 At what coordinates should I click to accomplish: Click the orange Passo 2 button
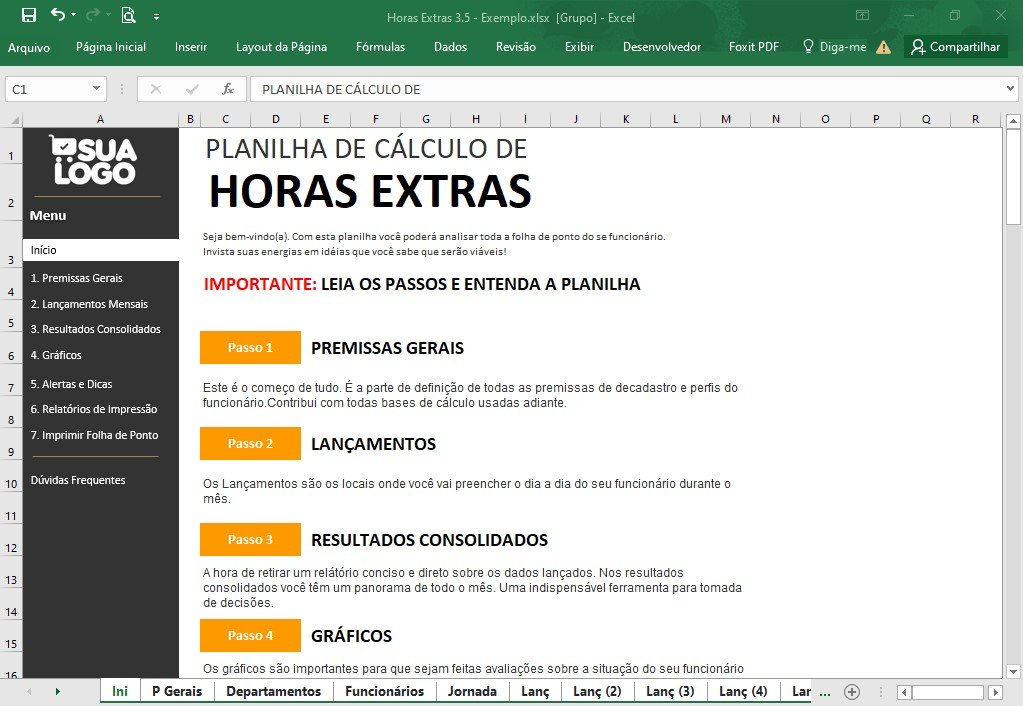pyautogui.click(x=251, y=444)
